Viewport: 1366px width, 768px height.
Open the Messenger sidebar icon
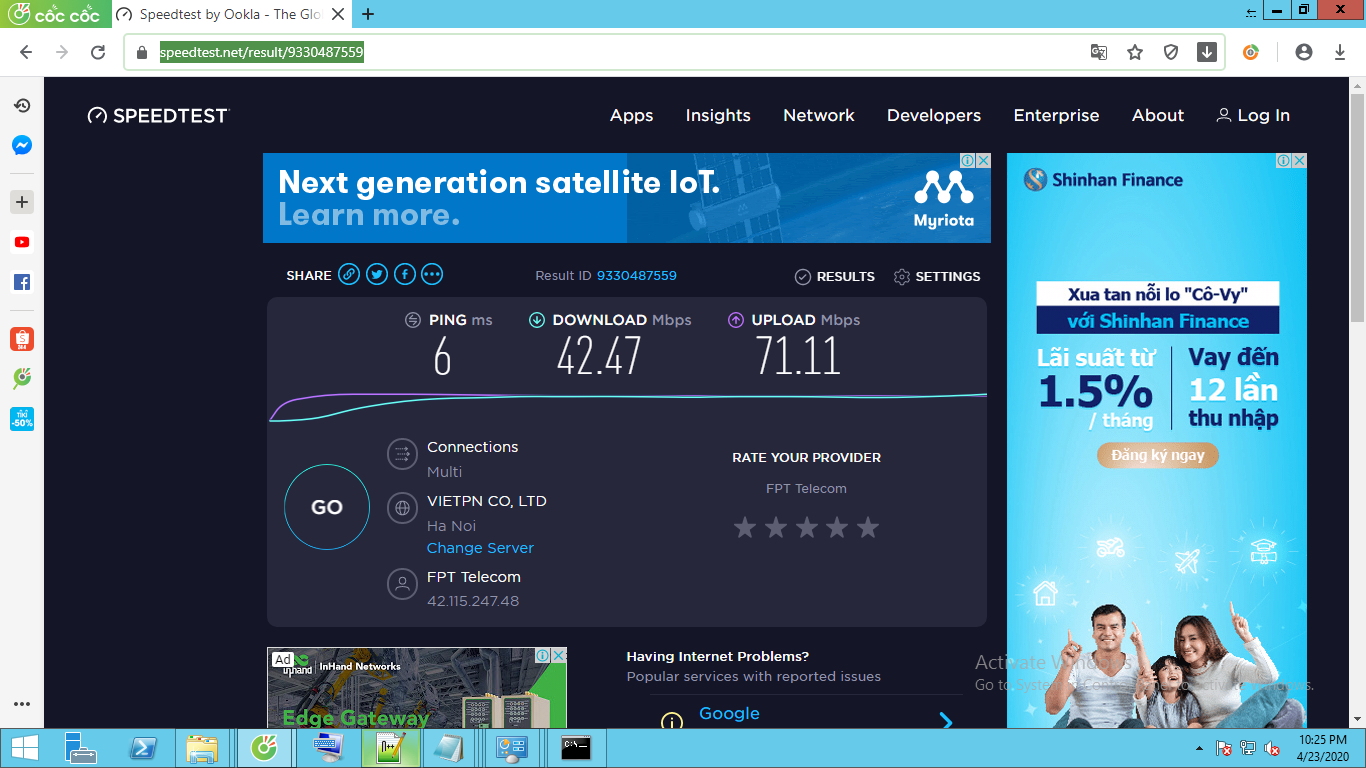pyautogui.click(x=22, y=145)
